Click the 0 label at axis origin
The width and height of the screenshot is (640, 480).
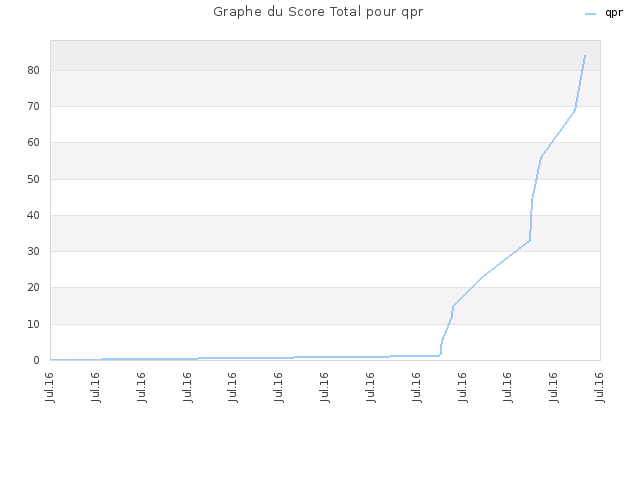(x=36, y=360)
